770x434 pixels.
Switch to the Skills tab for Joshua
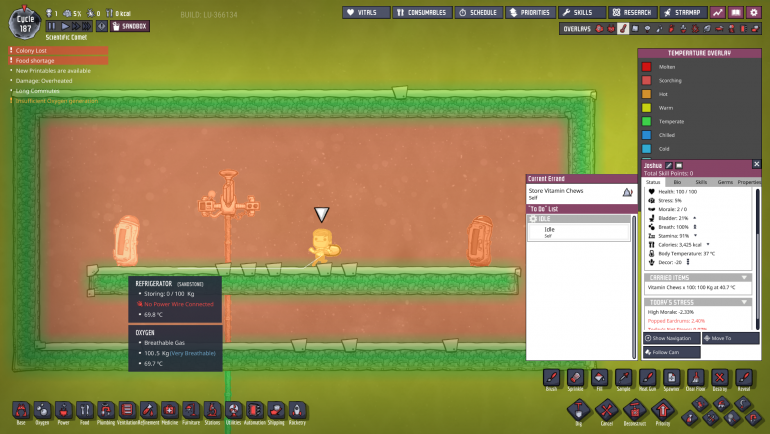tap(702, 182)
